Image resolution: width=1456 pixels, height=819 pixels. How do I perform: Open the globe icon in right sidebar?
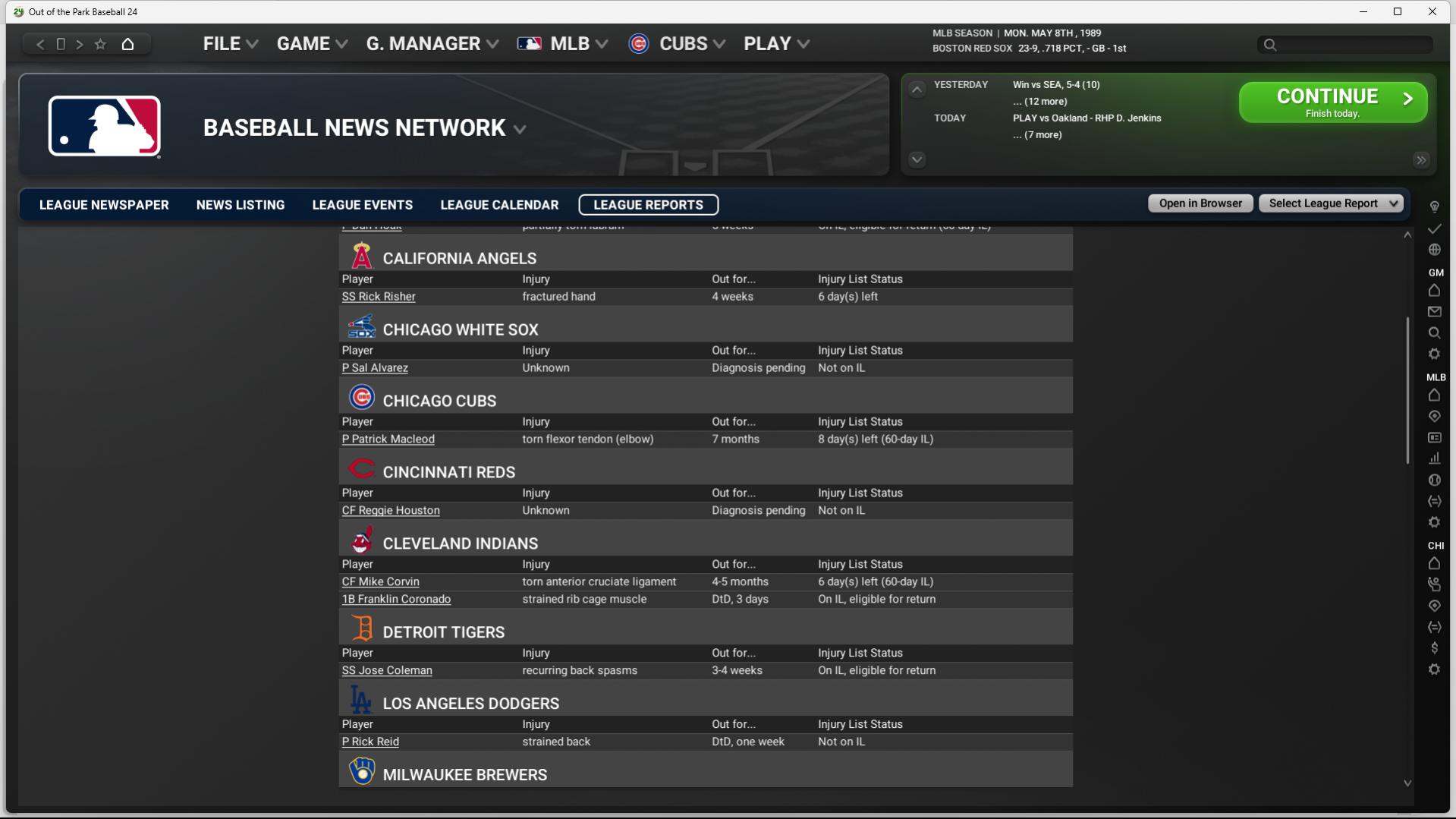1434,250
